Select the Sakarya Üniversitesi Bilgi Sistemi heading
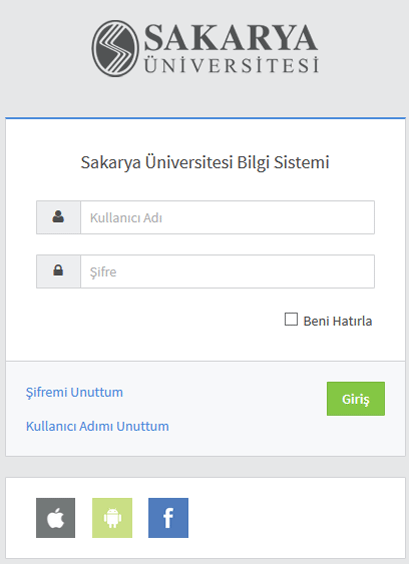Screen dimensions: 409x564 (205, 162)
